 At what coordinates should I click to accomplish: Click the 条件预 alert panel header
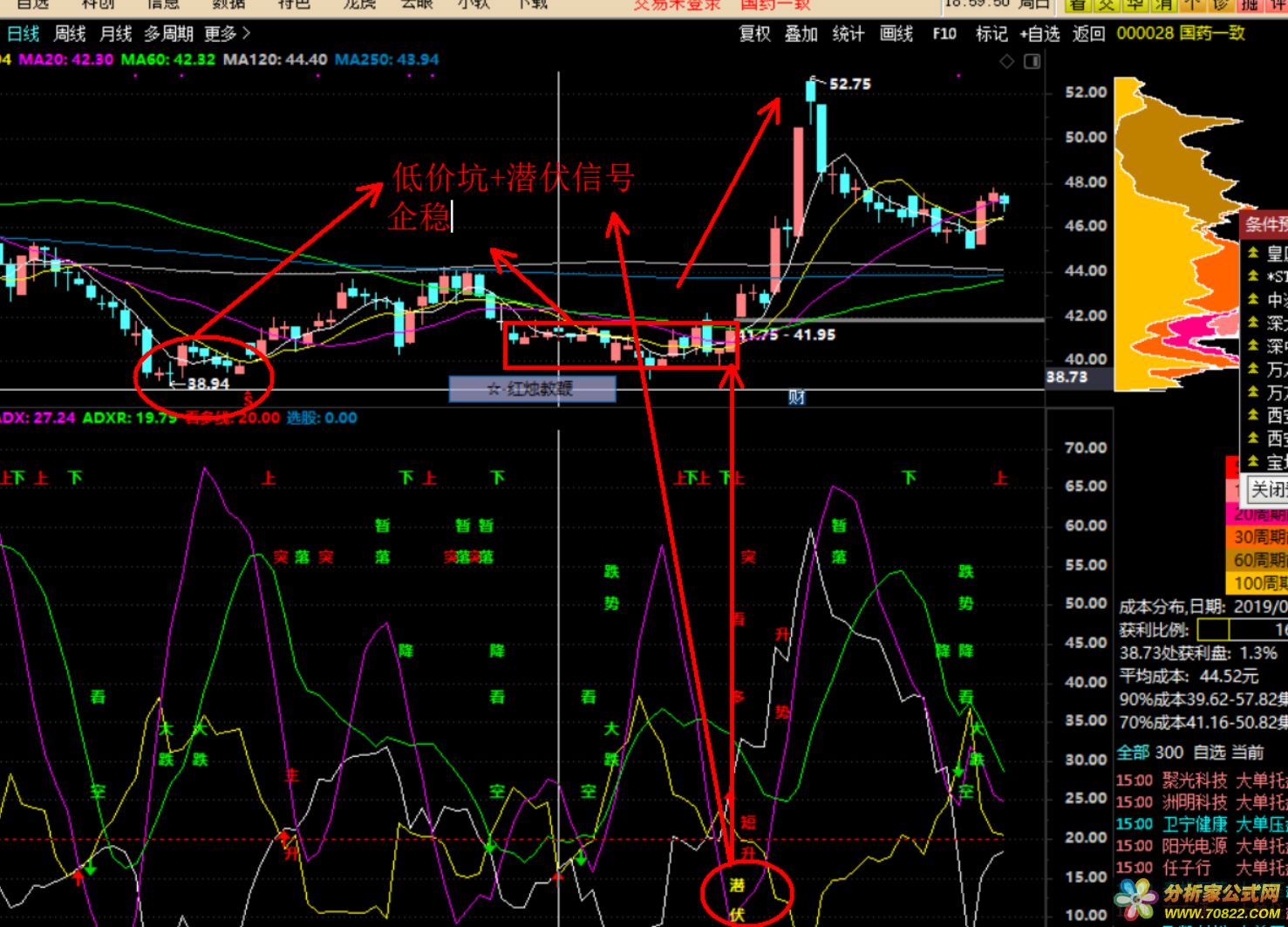coord(1264,224)
